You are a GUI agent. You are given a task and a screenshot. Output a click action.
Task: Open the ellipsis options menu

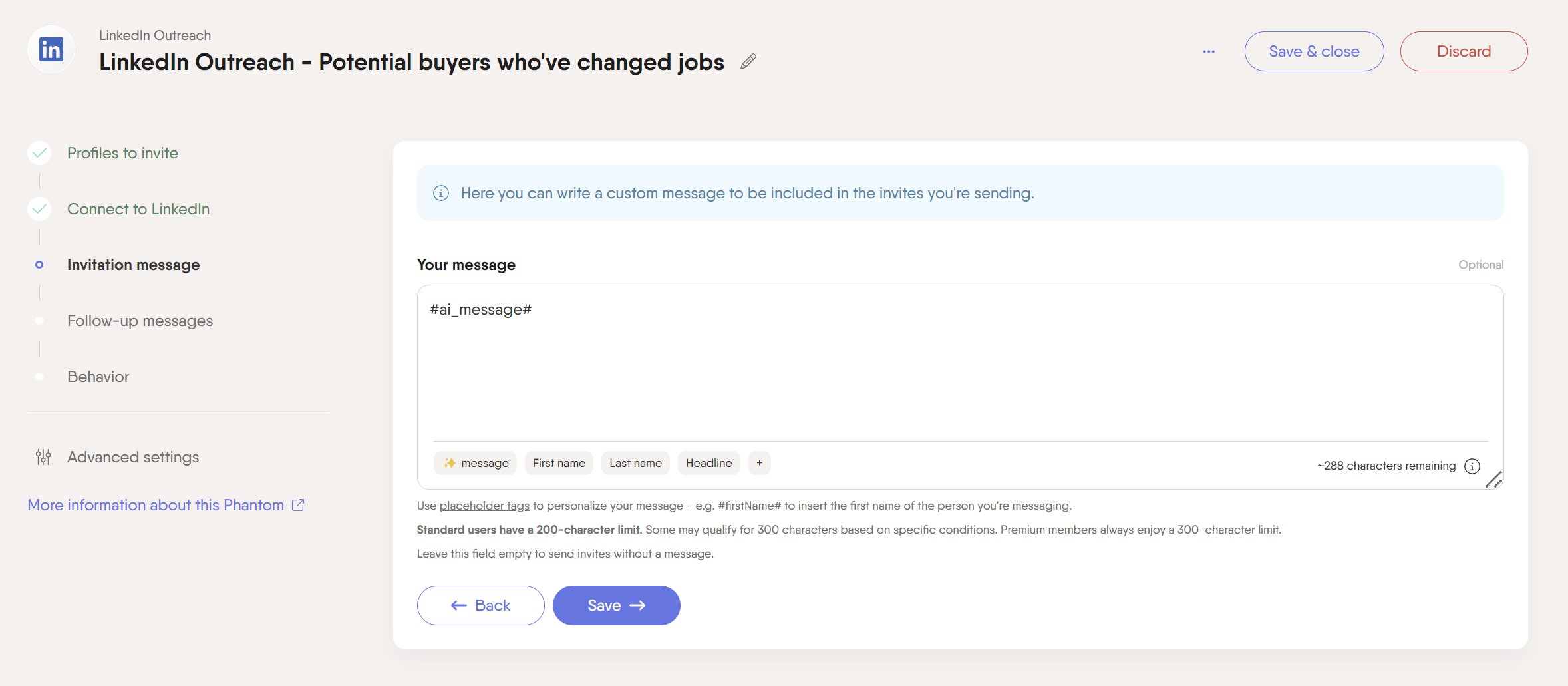[1209, 51]
